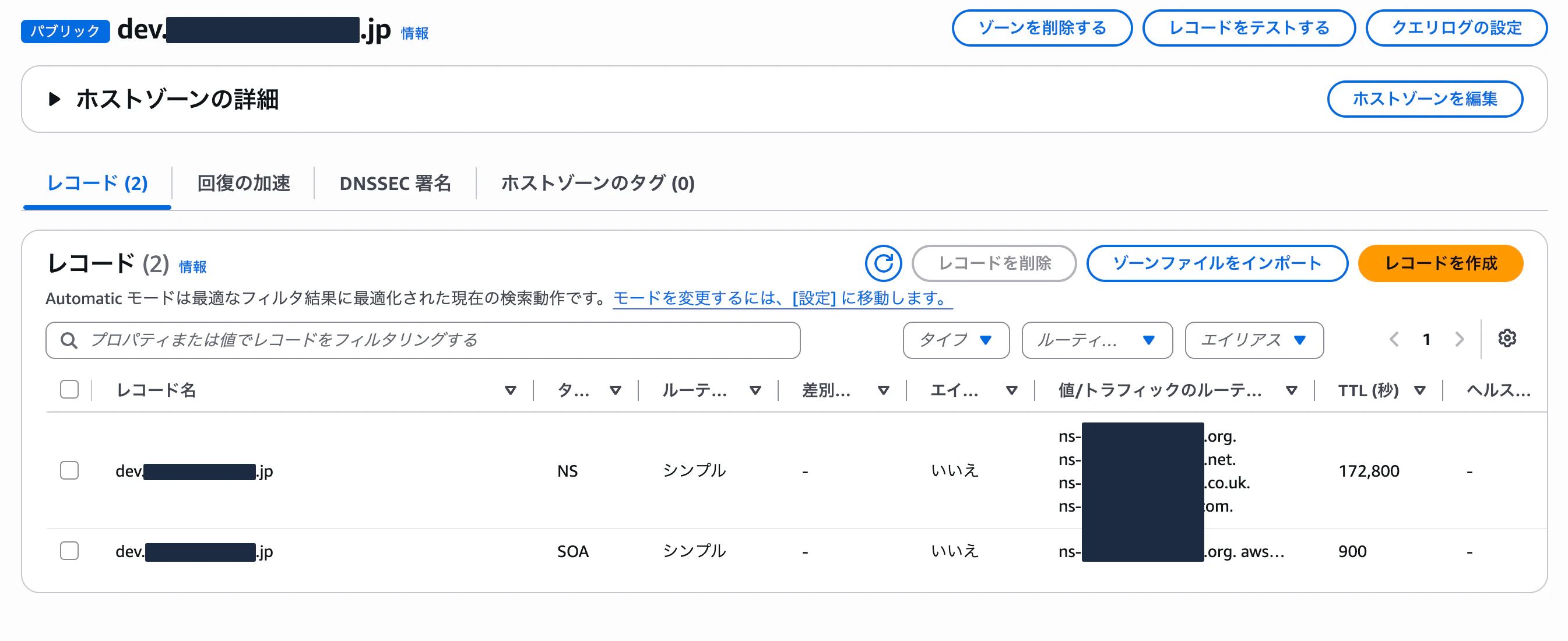Click ゾーンファイルをインポート button
This screenshot has height=641, width=1568.
1218,263
